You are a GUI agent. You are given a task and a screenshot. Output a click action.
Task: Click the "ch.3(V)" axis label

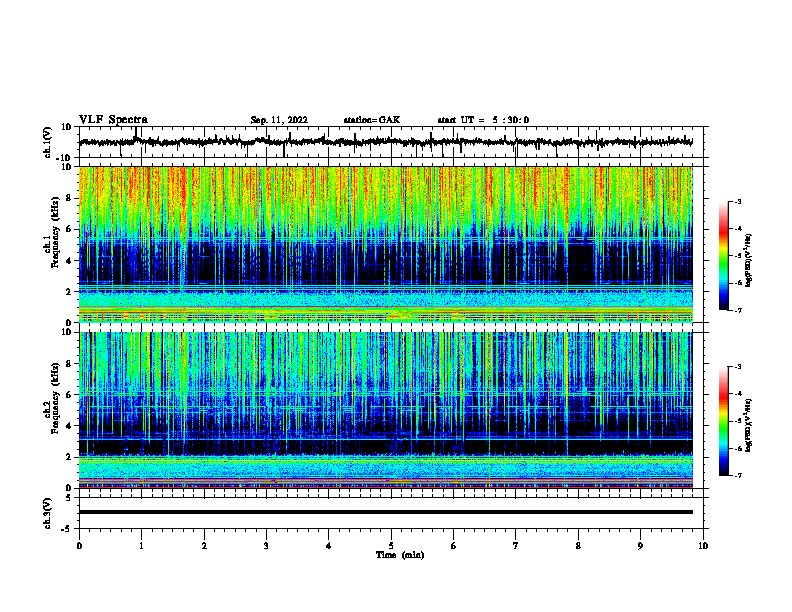(48, 513)
